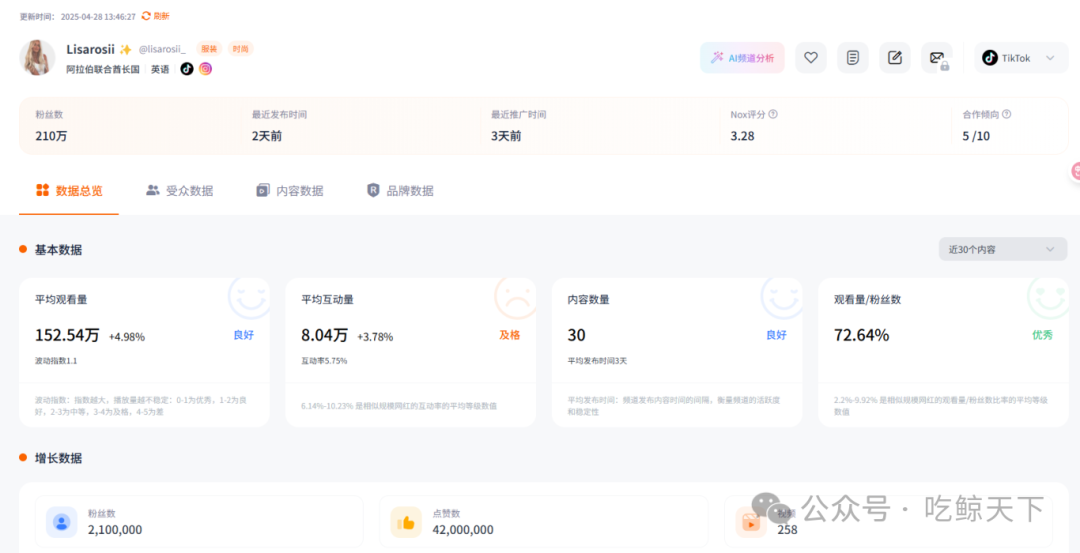Open the 品牌数据 tab
The width and height of the screenshot is (1080, 553).
point(400,190)
